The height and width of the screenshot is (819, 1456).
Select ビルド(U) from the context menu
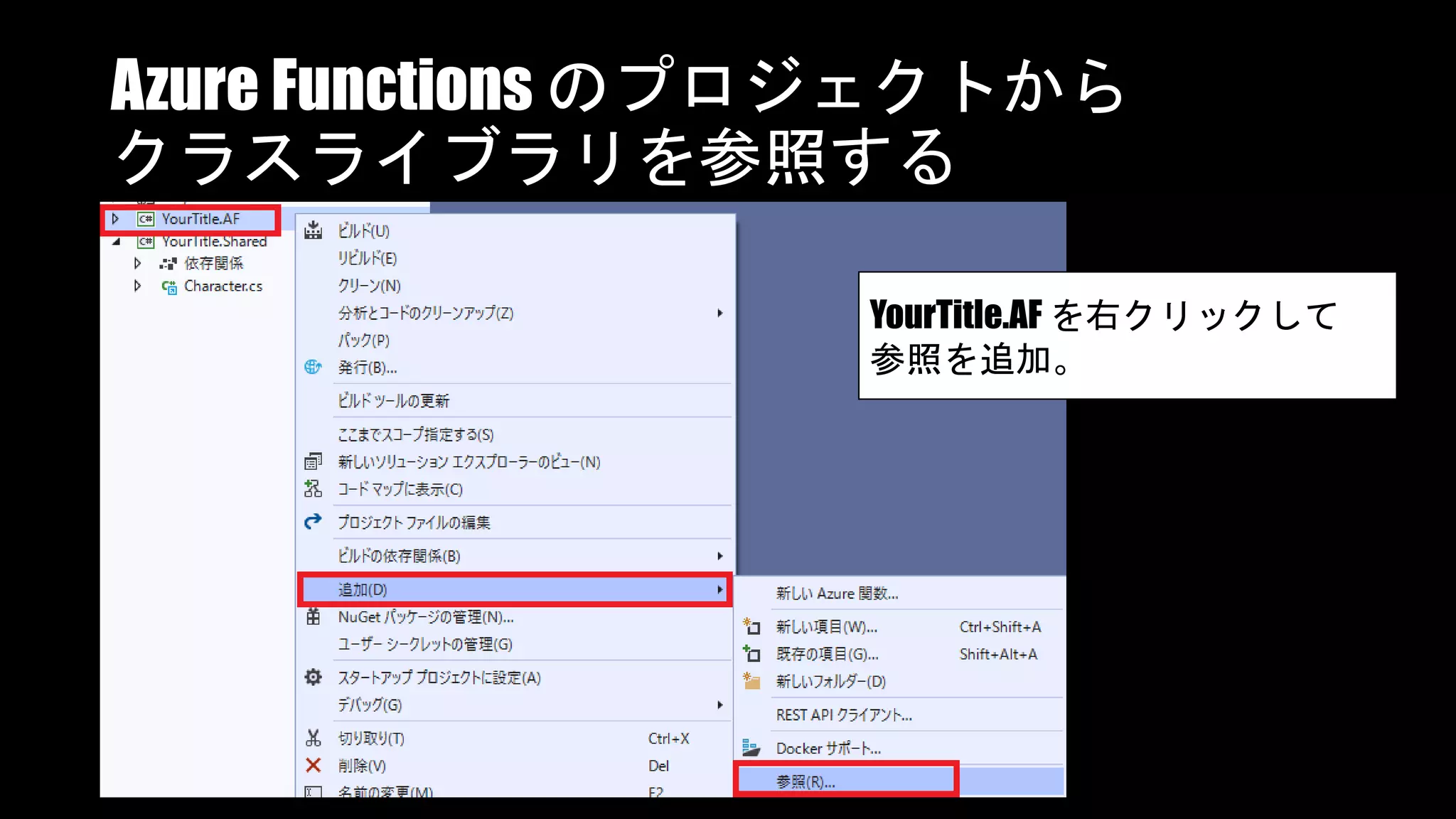point(515,230)
